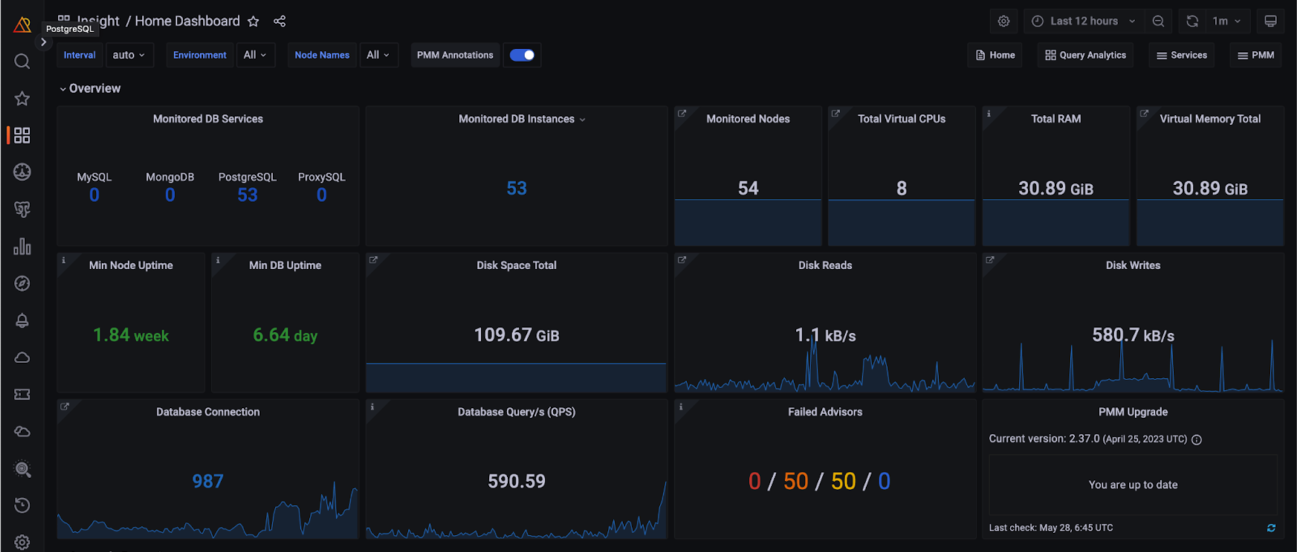1298x552 pixels.
Task: Click refresh icon in PMM Upgrade panel
Action: 1271,528
